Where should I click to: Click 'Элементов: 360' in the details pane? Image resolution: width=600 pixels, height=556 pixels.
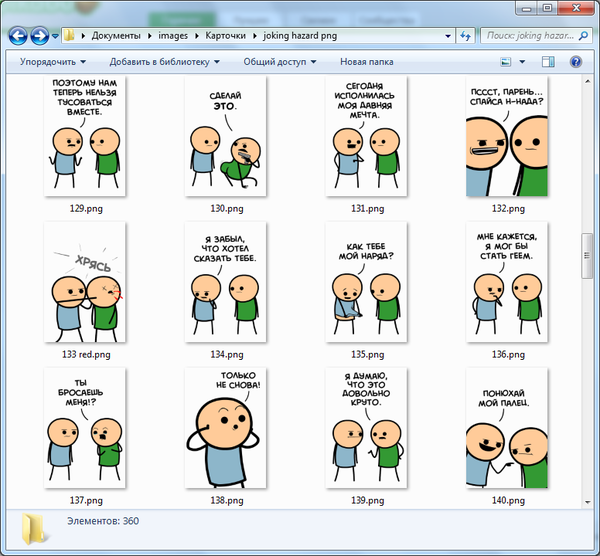tap(103, 521)
